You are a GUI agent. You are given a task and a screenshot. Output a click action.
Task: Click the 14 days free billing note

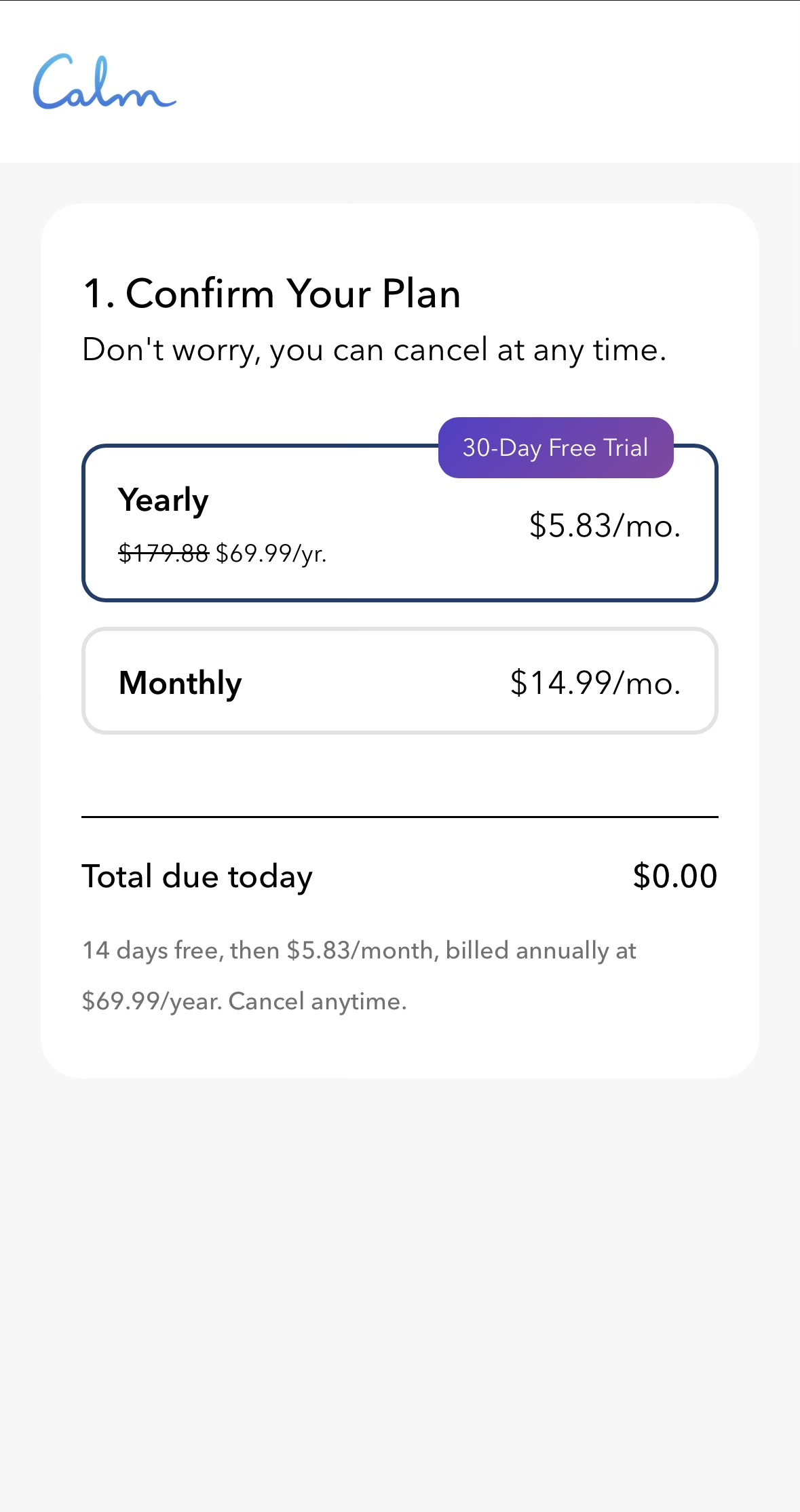[360, 951]
